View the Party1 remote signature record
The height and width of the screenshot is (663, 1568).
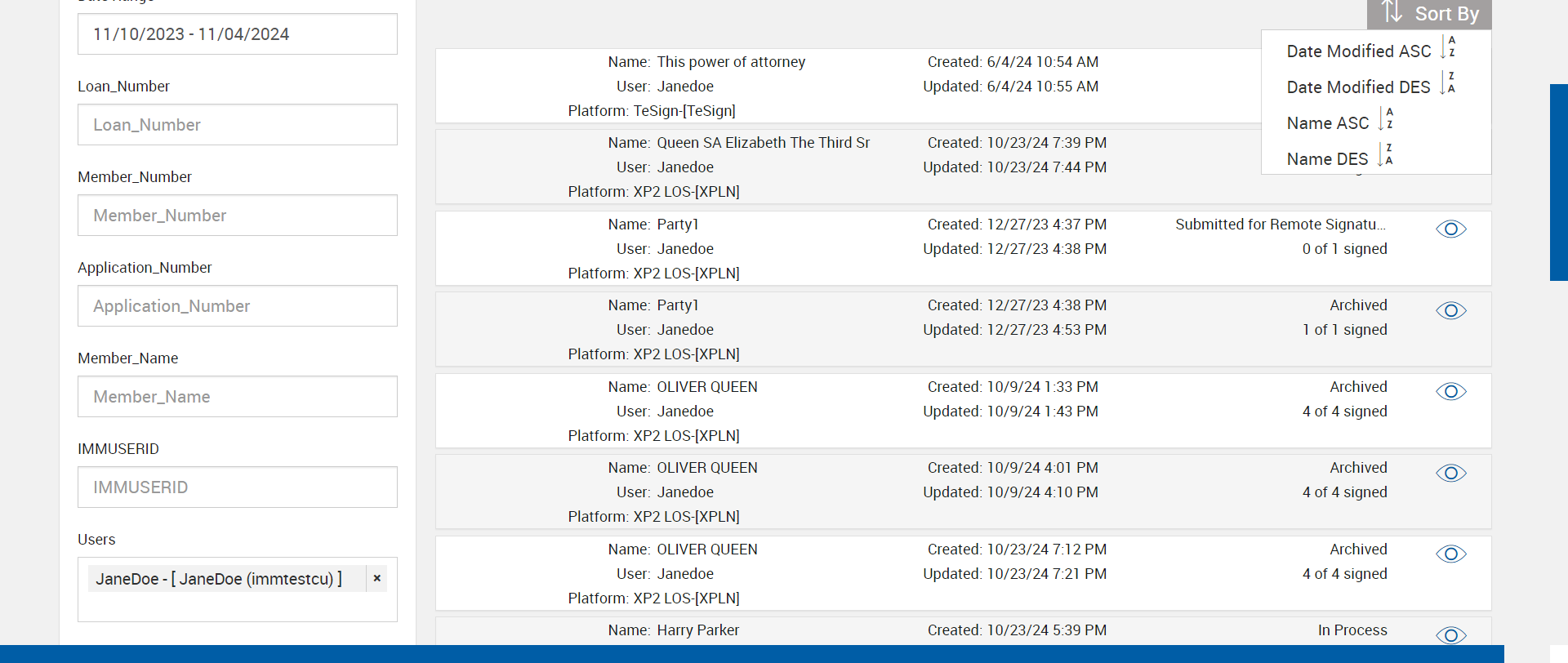[1450, 229]
